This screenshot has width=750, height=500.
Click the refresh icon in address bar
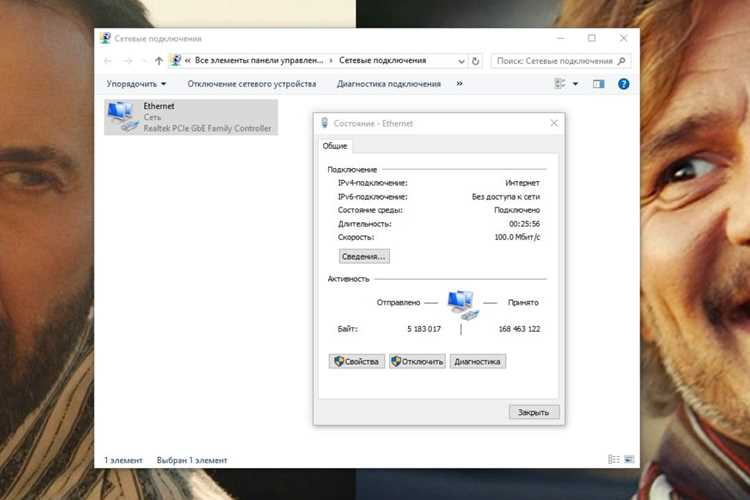coord(475,61)
